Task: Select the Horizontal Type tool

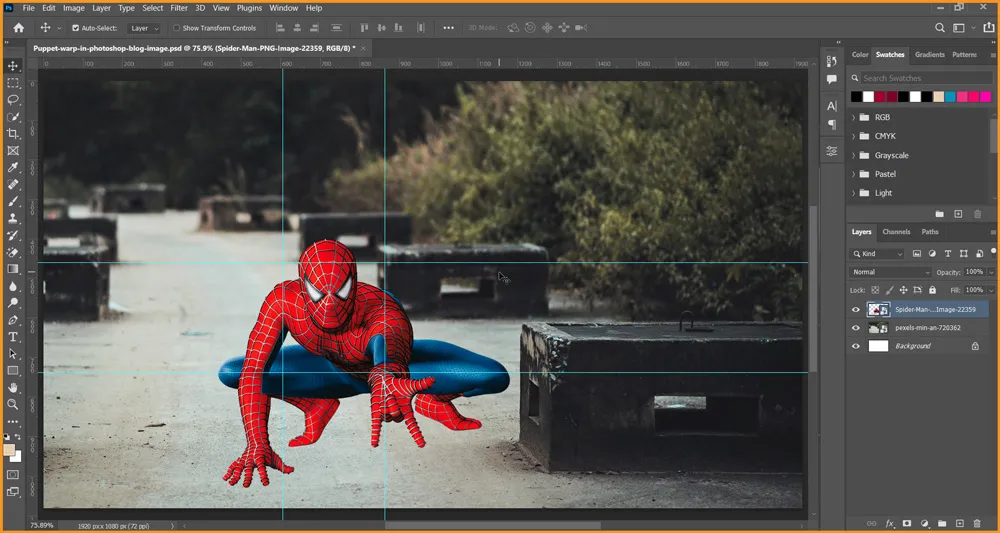Action: tap(13, 337)
